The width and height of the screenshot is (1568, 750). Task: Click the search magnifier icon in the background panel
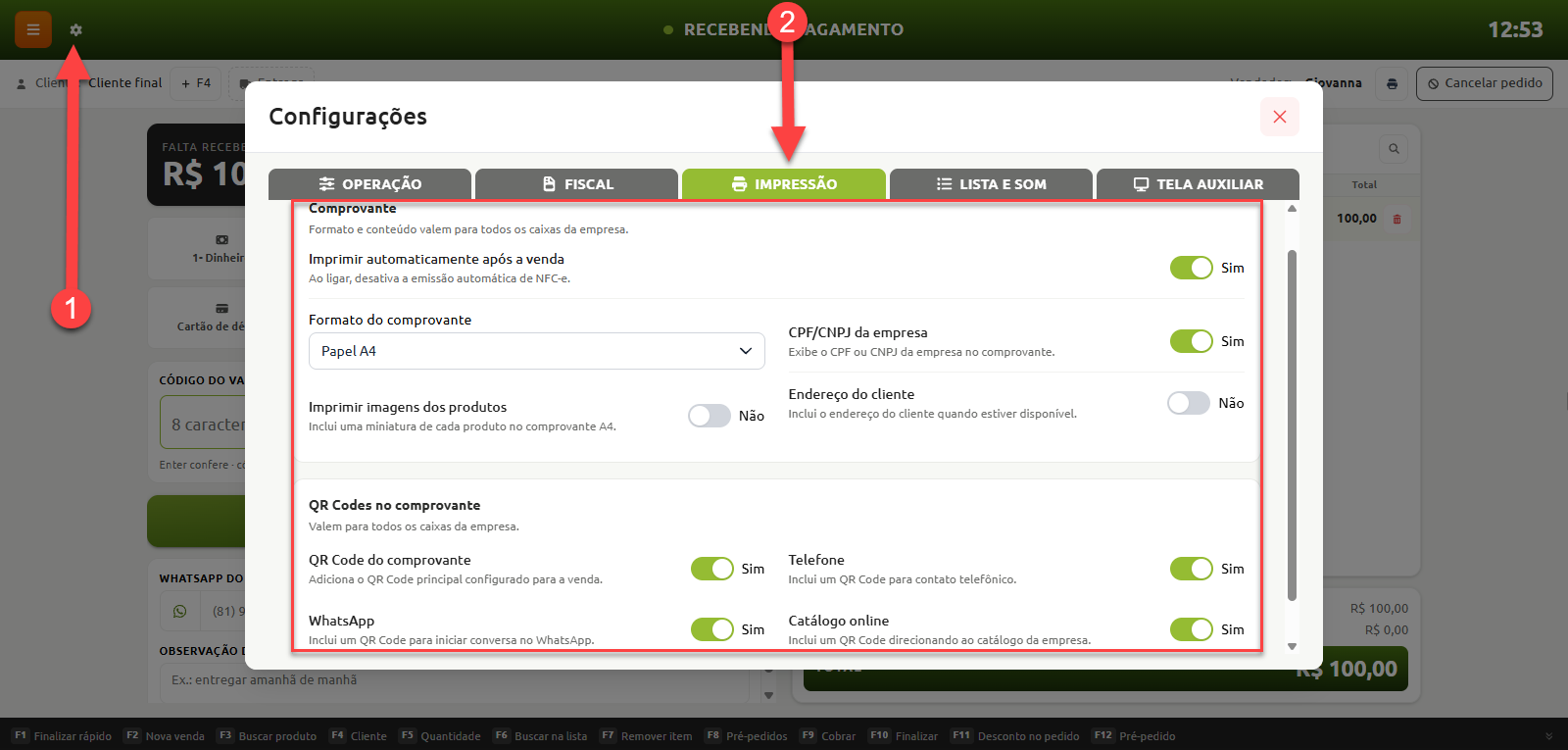pos(1394,149)
